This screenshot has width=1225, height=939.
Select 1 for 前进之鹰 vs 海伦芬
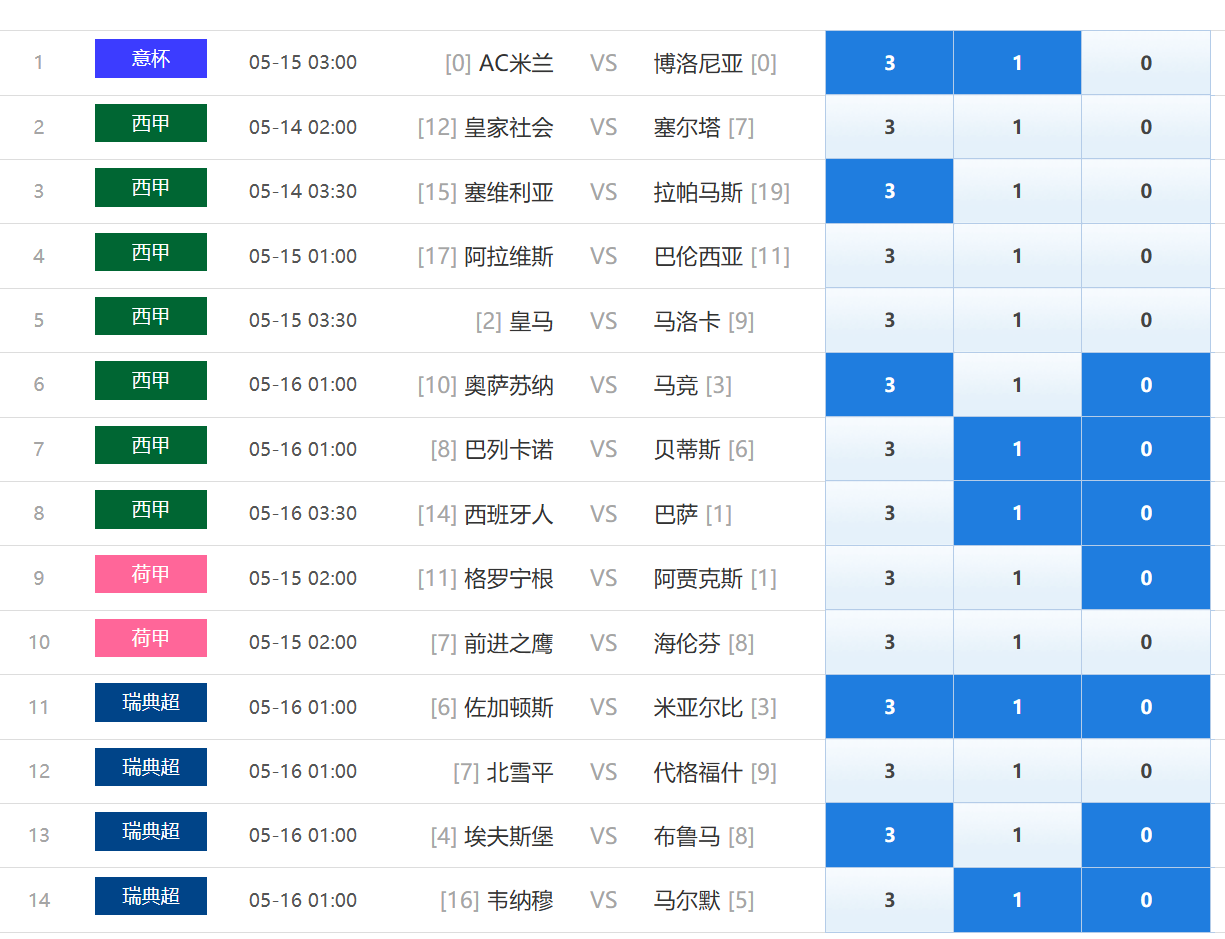tap(1017, 642)
